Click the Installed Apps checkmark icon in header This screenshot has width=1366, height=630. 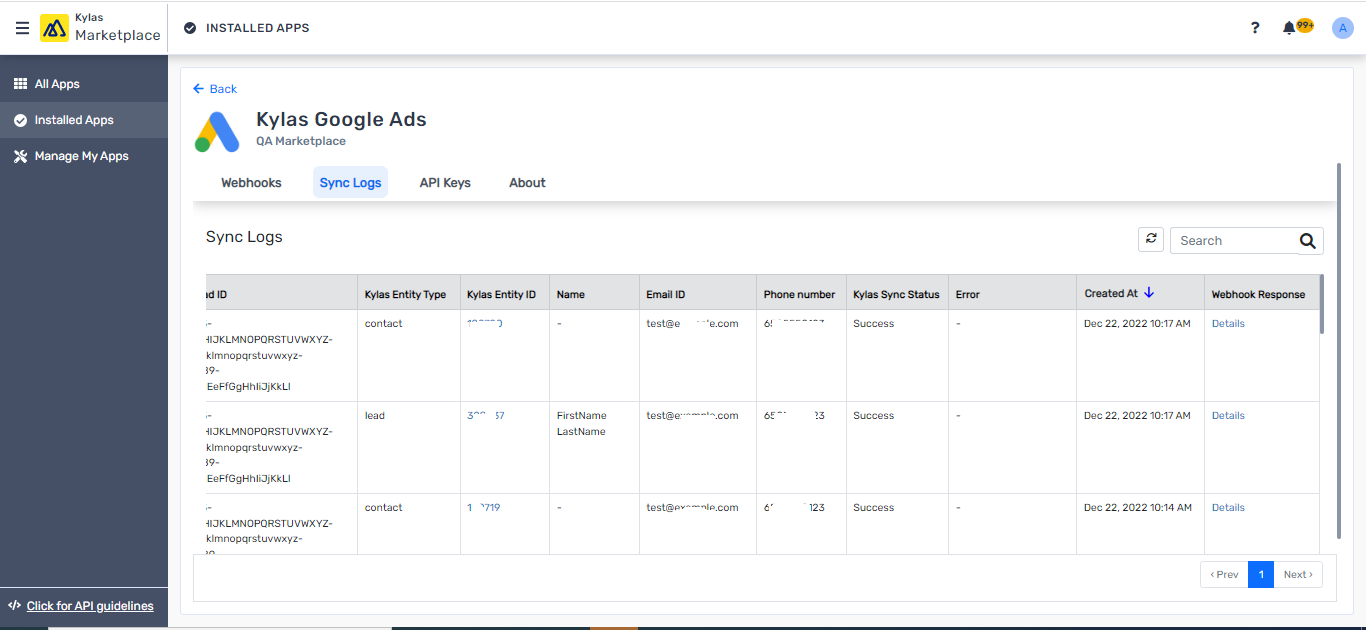coord(190,28)
